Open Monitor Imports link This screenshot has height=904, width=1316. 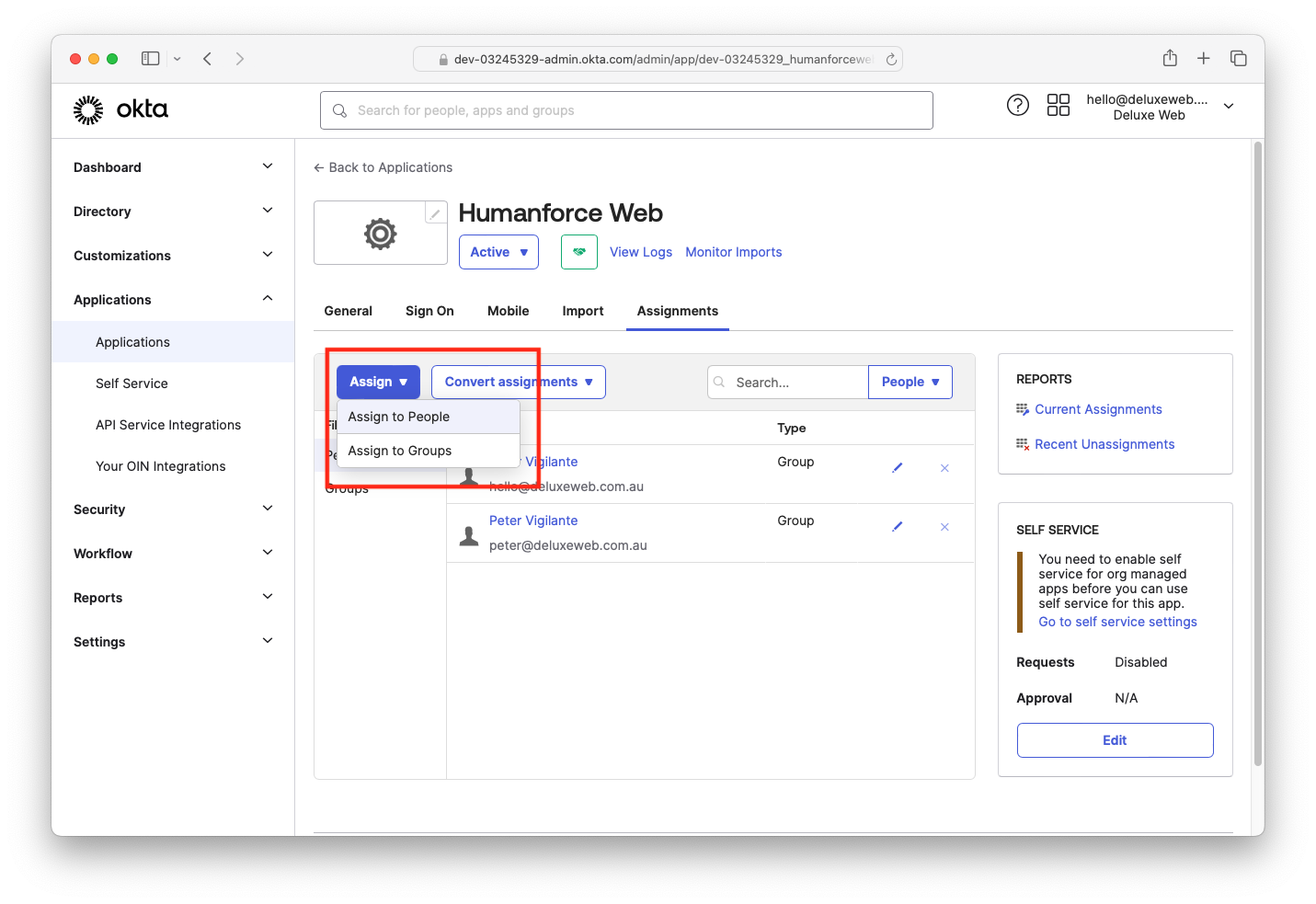point(734,252)
